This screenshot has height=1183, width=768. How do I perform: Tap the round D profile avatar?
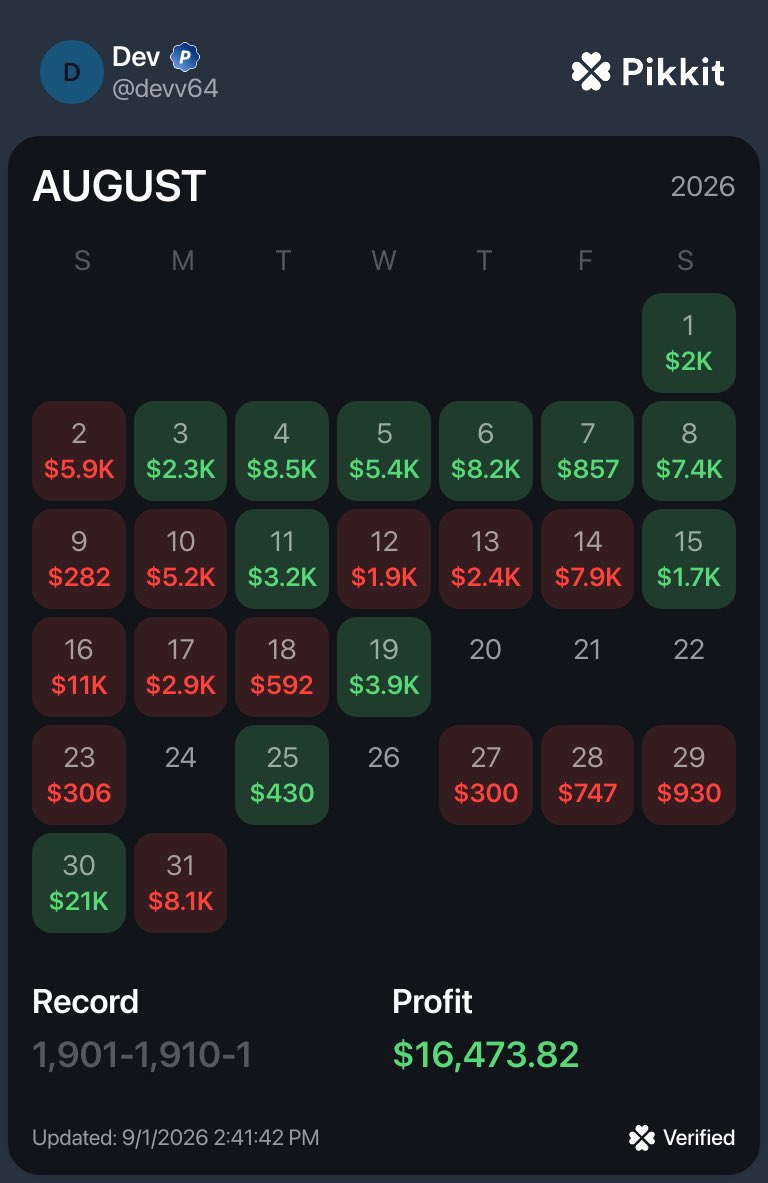point(72,72)
